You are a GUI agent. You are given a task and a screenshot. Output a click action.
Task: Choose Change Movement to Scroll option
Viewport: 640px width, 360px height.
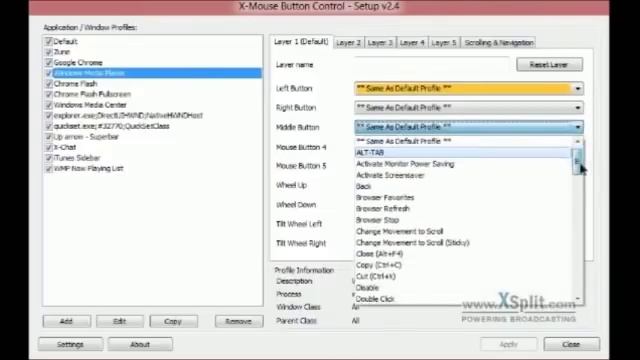tap(463, 231)
